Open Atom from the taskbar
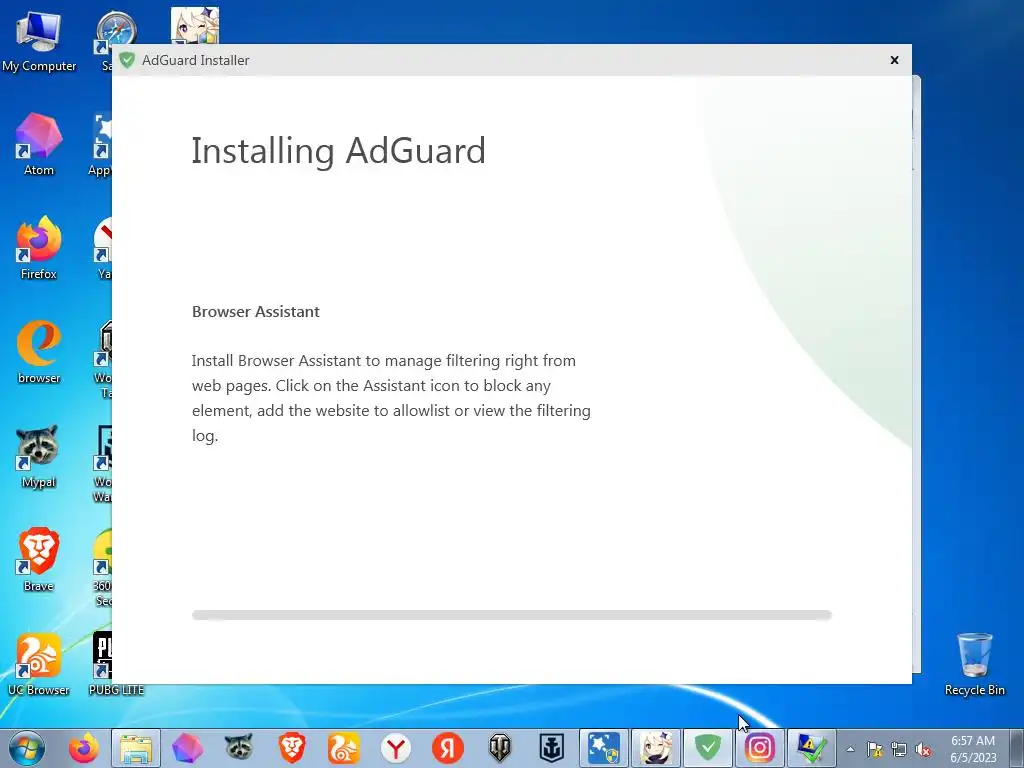1024x768 pixels. [x=187, y=748]
